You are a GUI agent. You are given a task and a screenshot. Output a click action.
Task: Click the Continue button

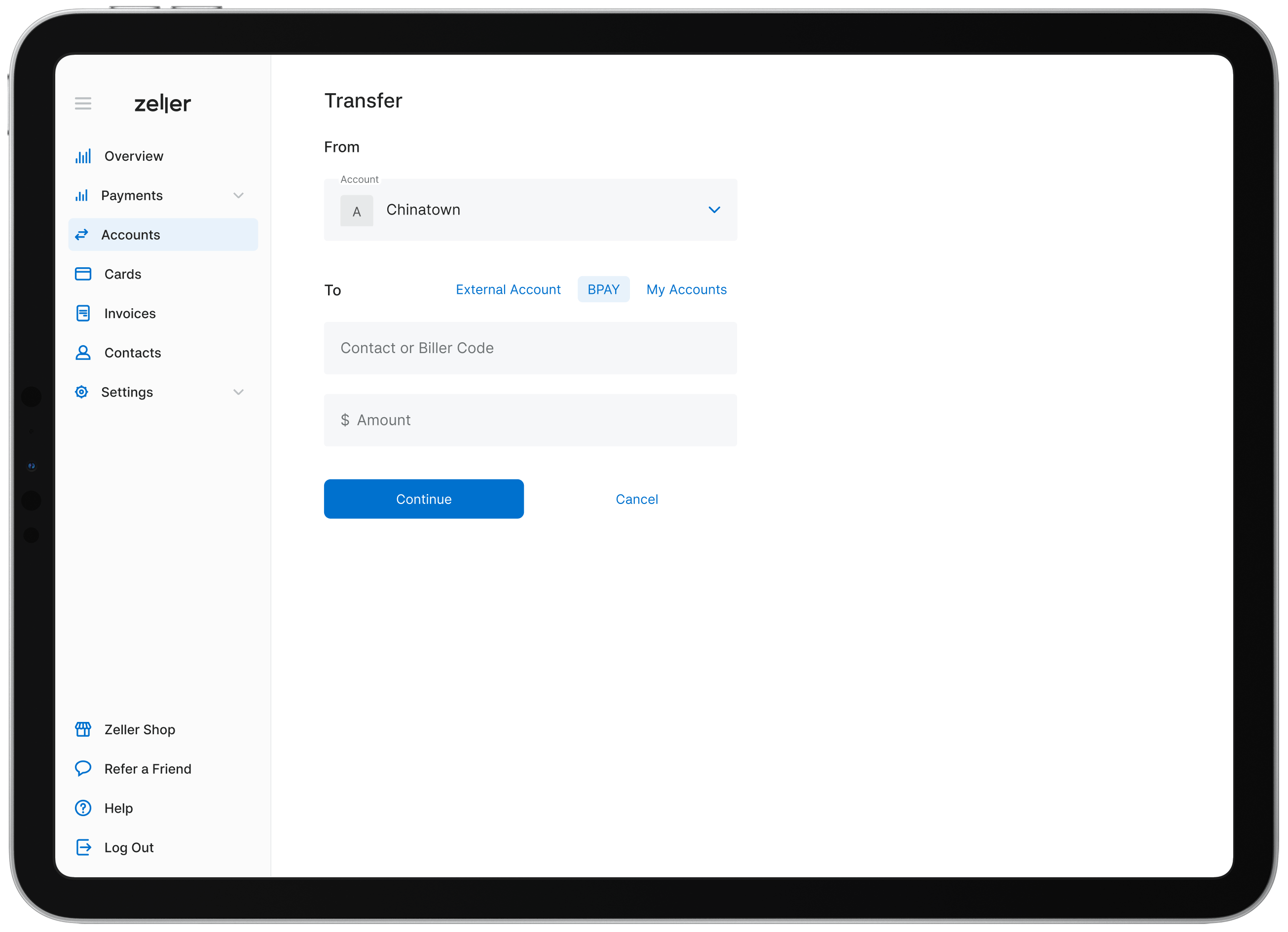point(424,499)
